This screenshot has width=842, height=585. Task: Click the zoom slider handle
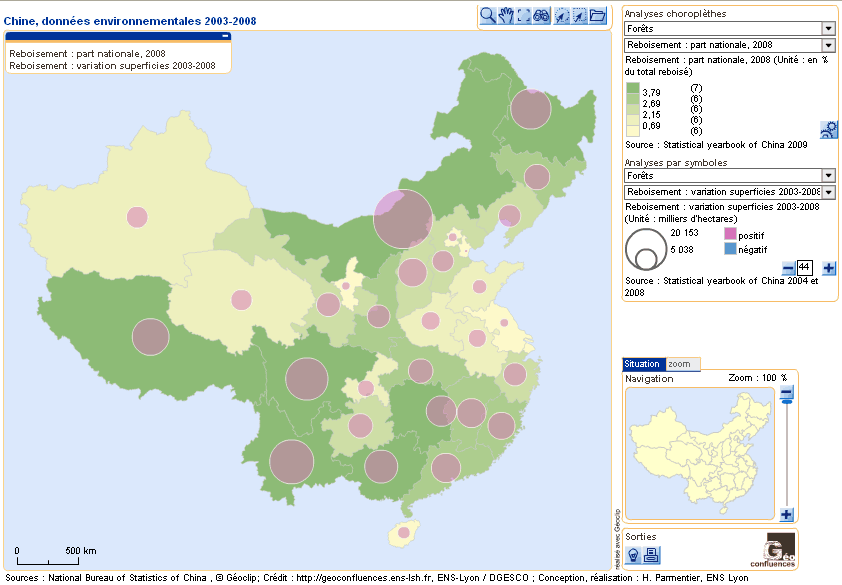[x=786, y=395]
